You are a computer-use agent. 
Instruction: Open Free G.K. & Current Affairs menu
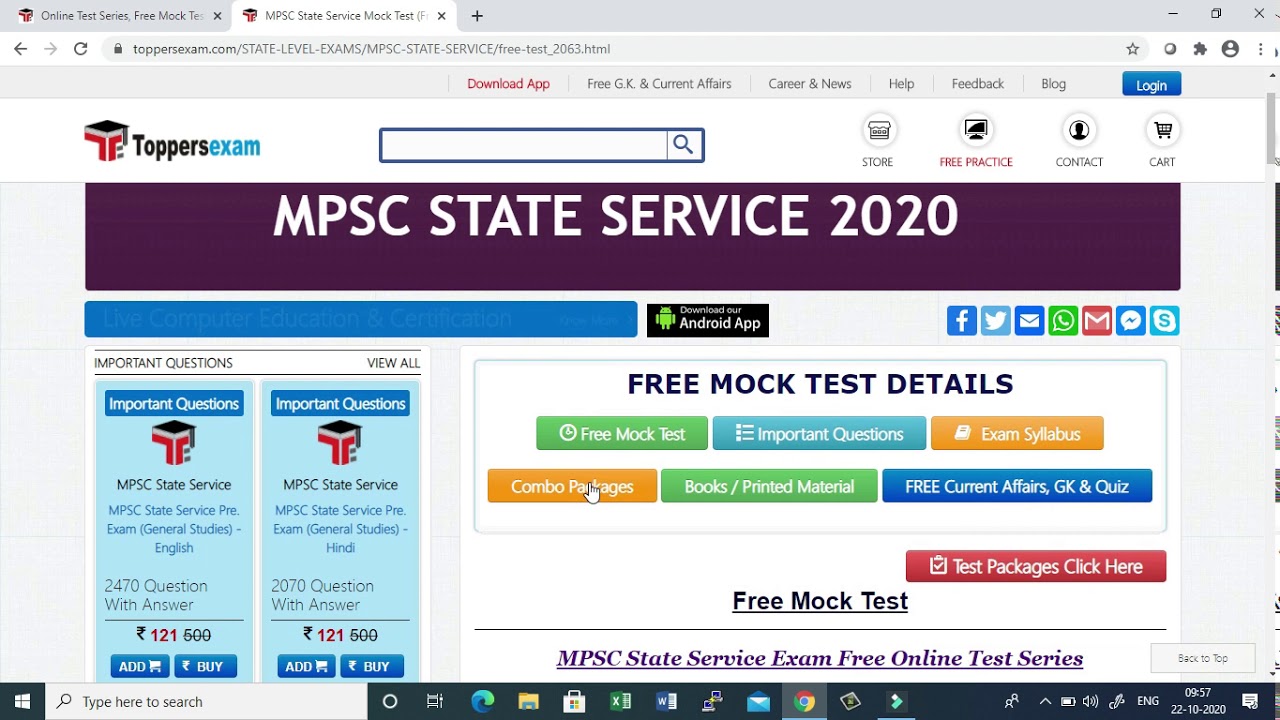(x=659, y=84)
